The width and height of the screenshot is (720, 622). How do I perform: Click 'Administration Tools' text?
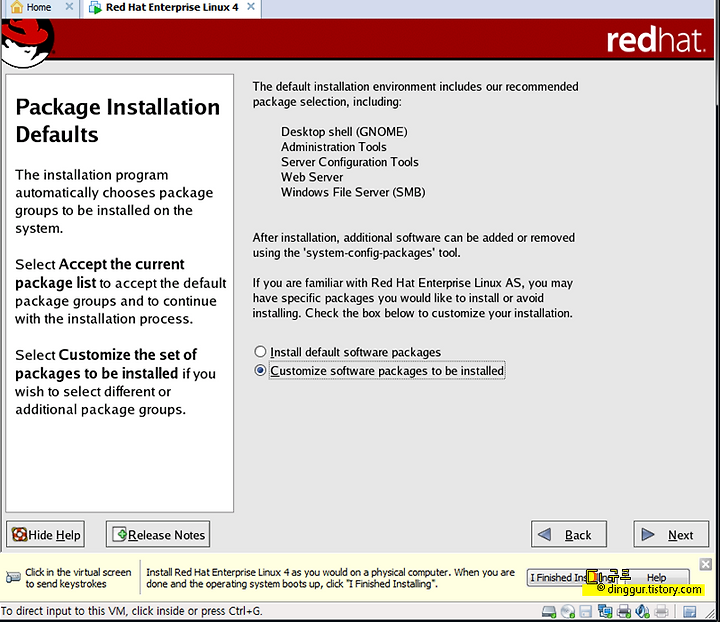pyautogui.click(x=334, y=147)
